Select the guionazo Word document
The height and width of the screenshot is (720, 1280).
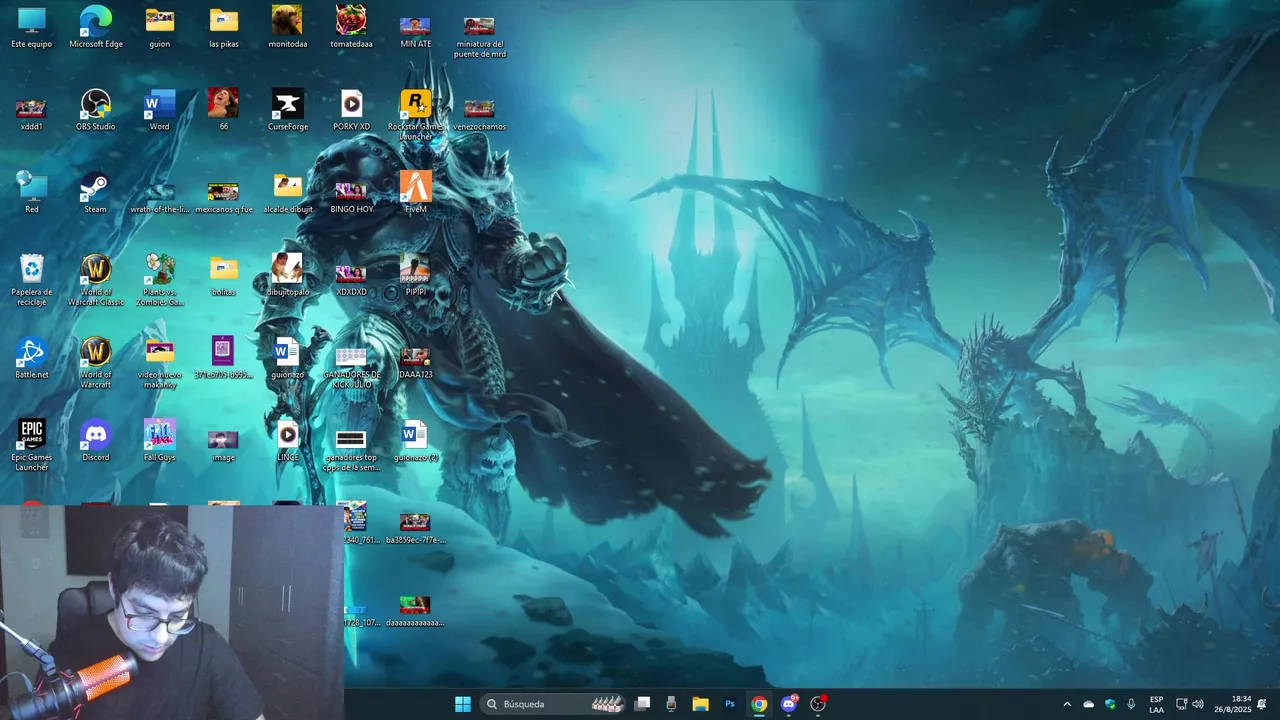[x=288, y=358]
